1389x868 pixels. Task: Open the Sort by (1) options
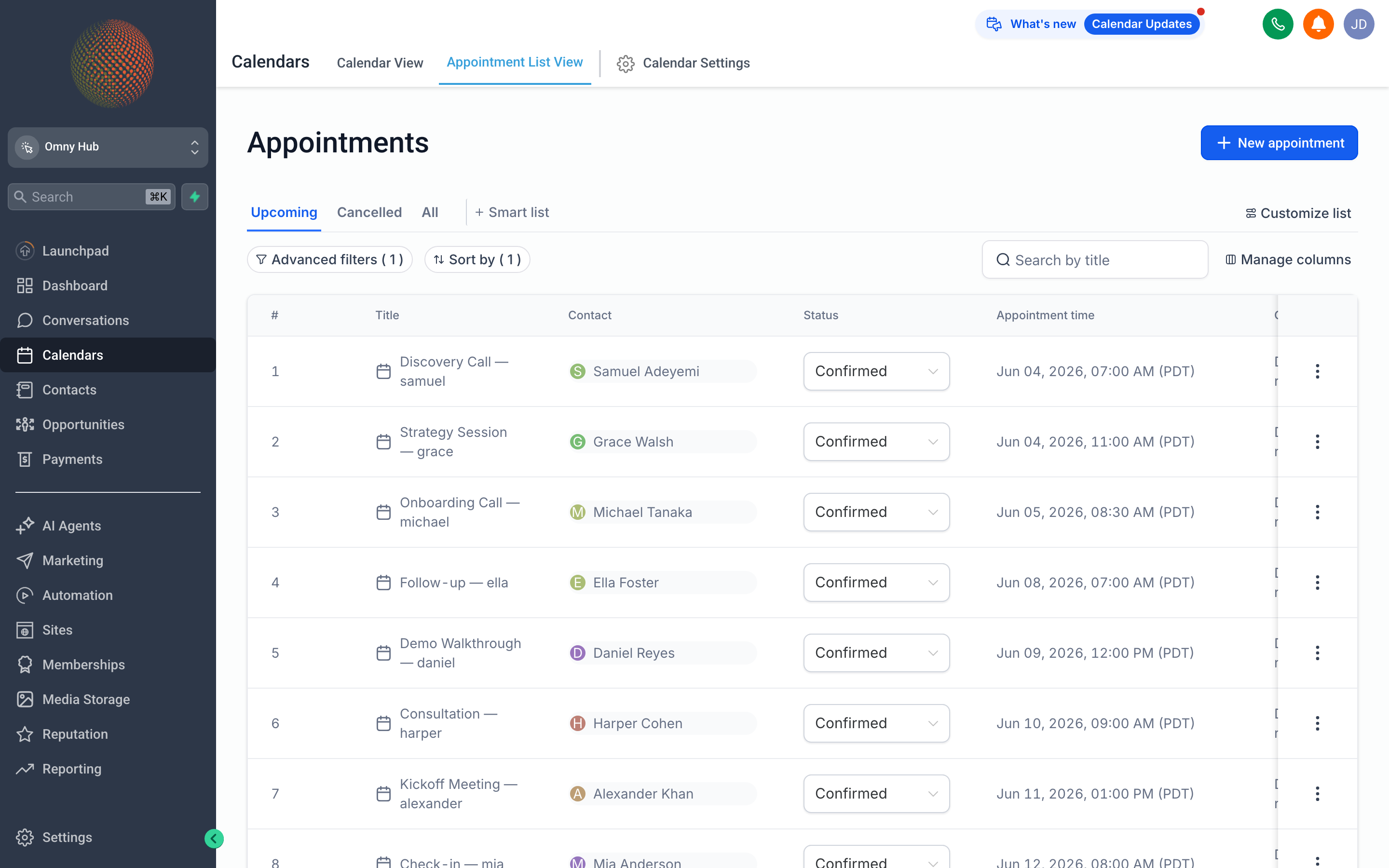pyautogui.click(x=477, y=259)
